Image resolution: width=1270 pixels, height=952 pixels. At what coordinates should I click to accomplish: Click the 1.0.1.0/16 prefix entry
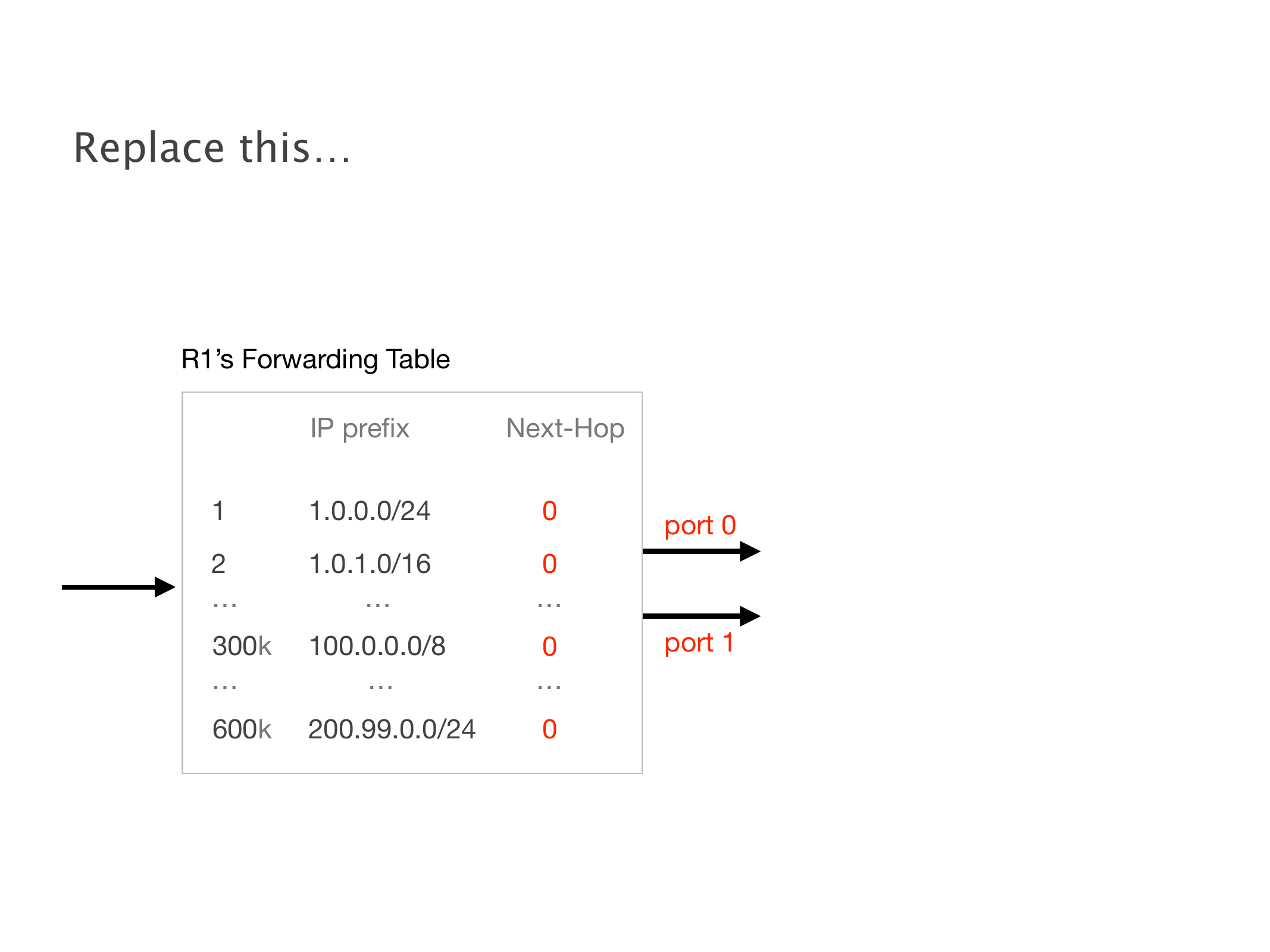370,564
